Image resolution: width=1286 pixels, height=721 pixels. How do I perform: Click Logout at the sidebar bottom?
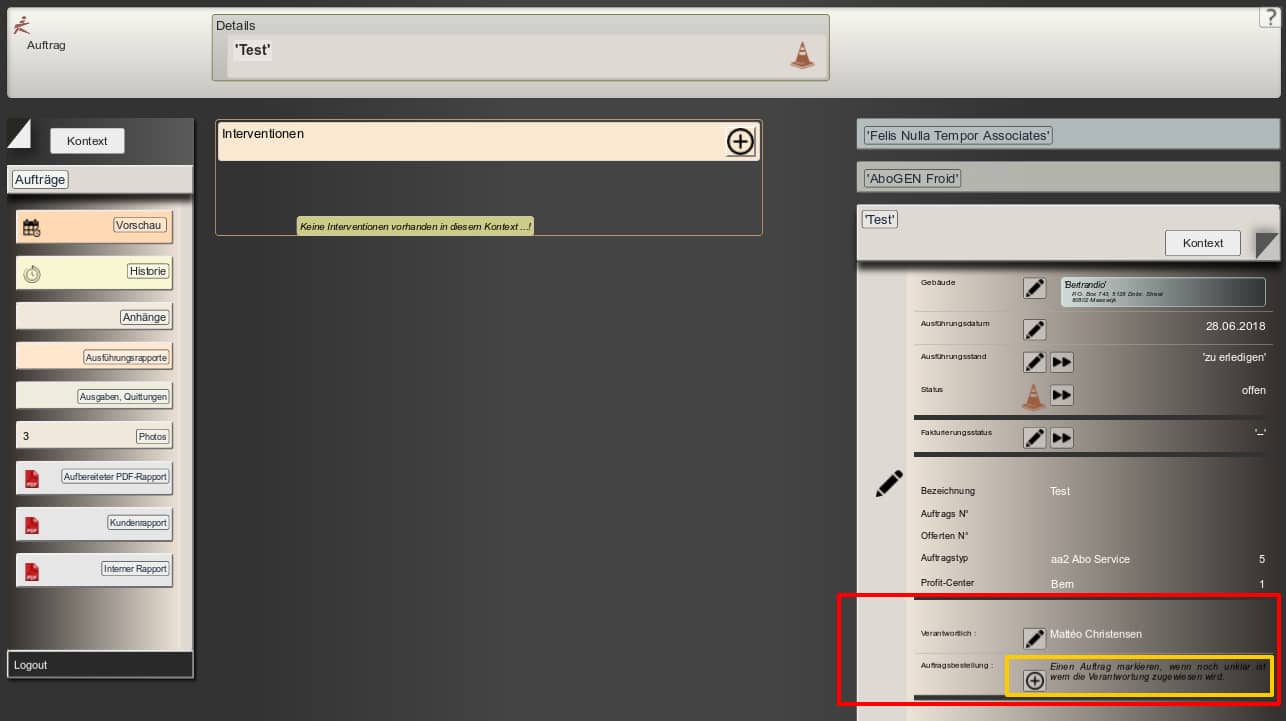click(31, 665)
